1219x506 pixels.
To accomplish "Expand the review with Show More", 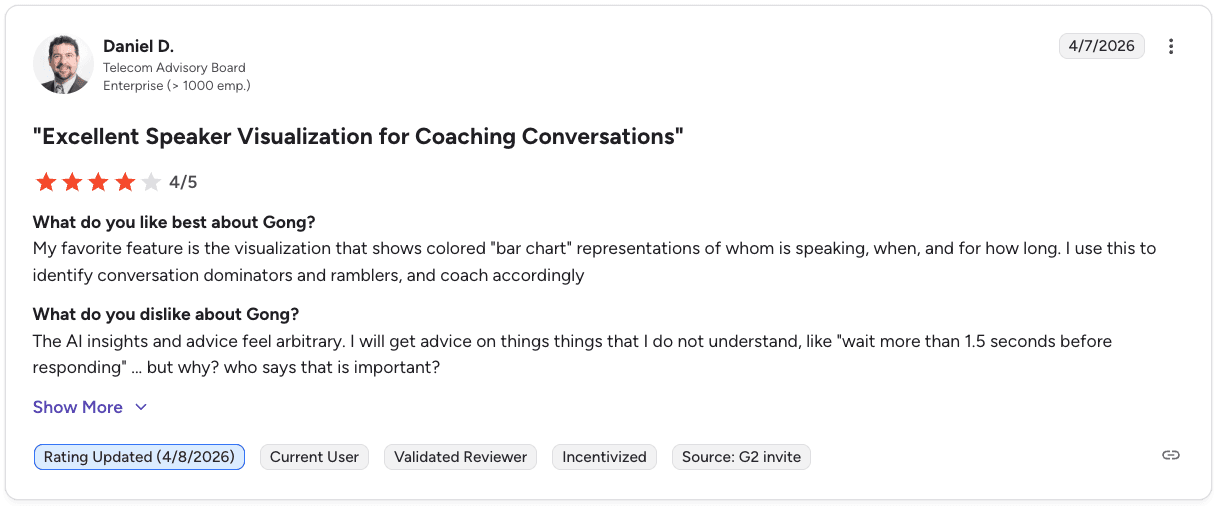I will pos(78,407).
